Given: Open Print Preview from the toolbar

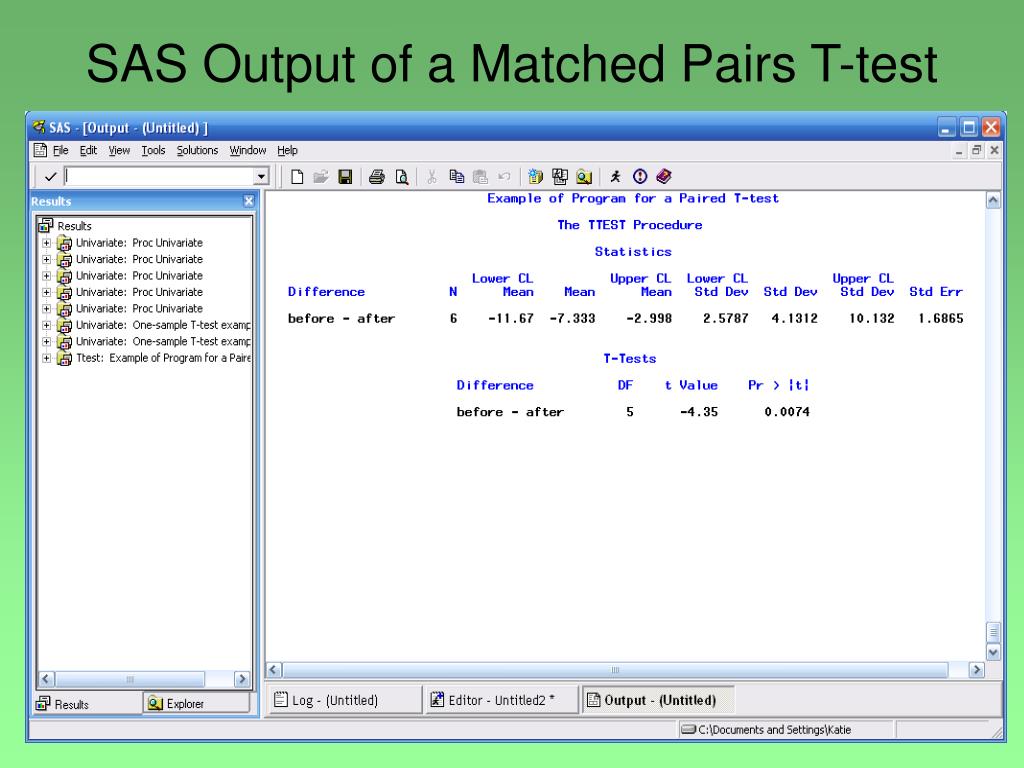Looking at the screenshot, I should [x=401, y=177].
